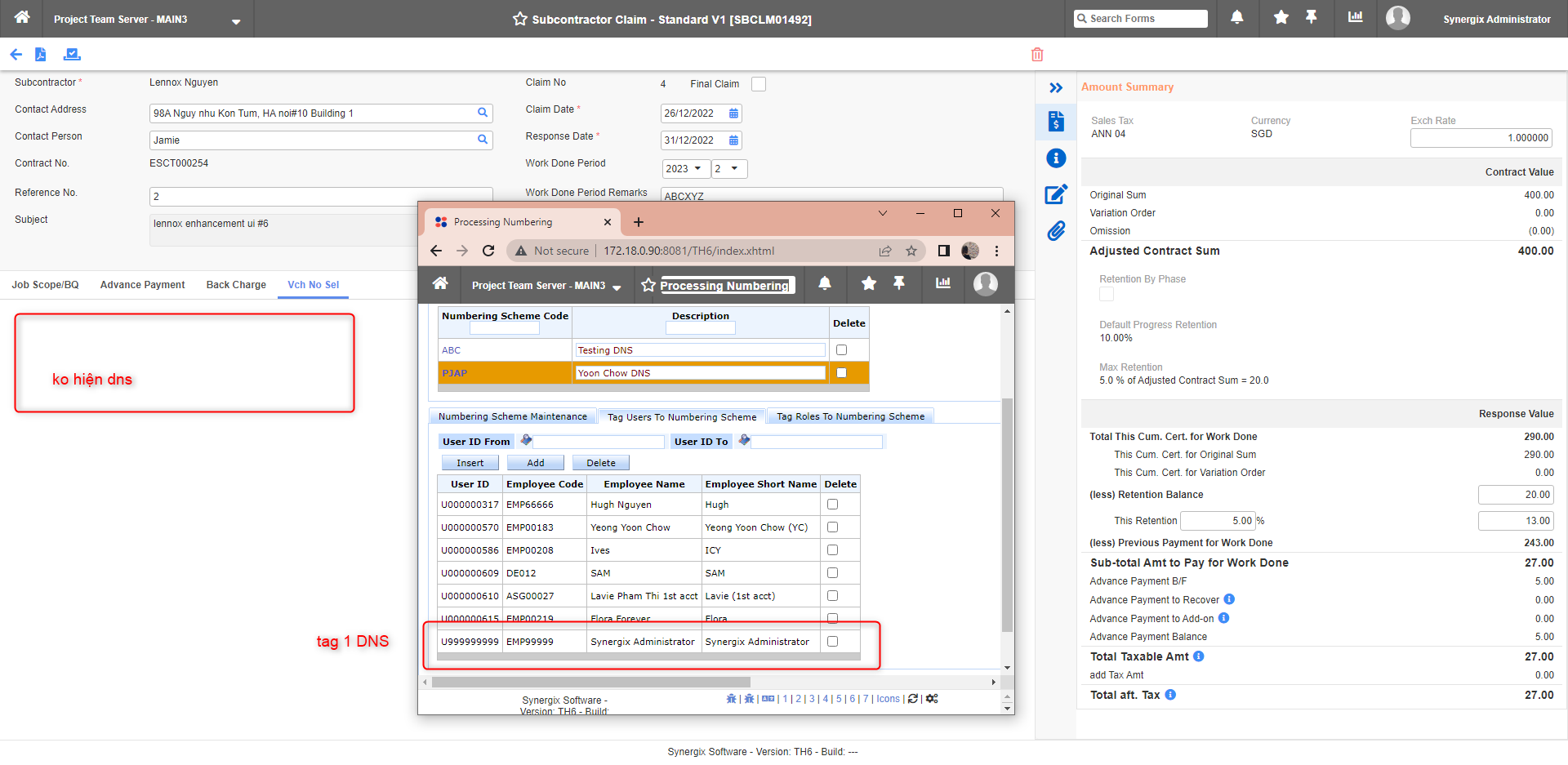The image size is (1568, 765).
Task: Change the Work Done Period year dropdown
Action: [x=685, y=168]
